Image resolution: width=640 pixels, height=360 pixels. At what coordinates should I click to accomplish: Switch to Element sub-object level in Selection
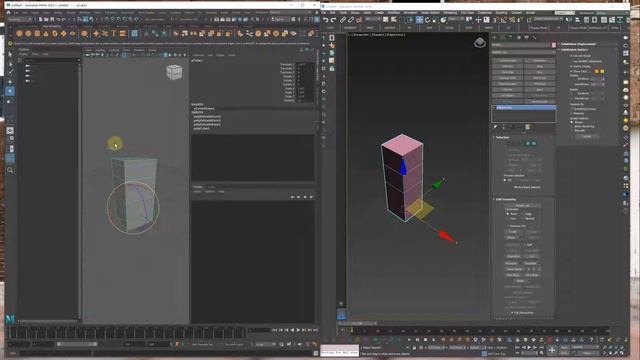tap(534, 144)
